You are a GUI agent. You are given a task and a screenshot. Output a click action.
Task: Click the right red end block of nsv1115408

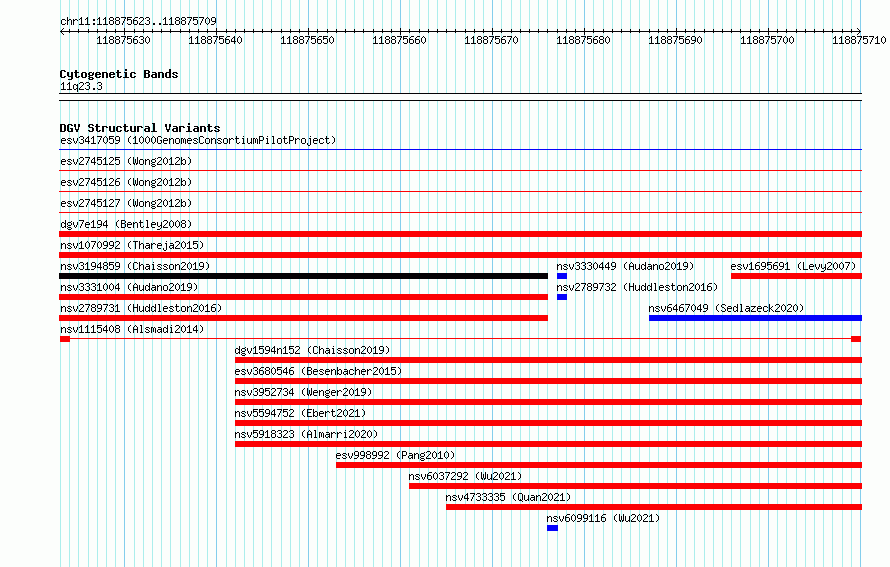(856, 339)
